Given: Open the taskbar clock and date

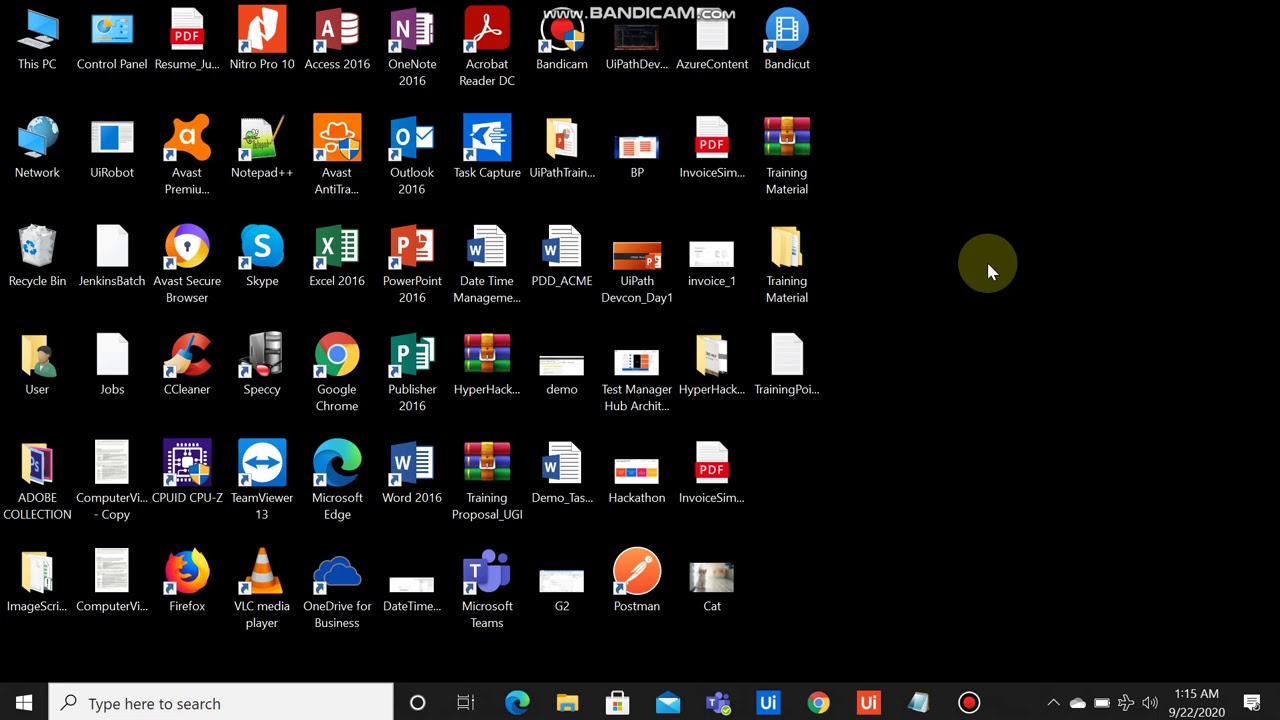Looking at the screenshot, I should [1197, 703].
